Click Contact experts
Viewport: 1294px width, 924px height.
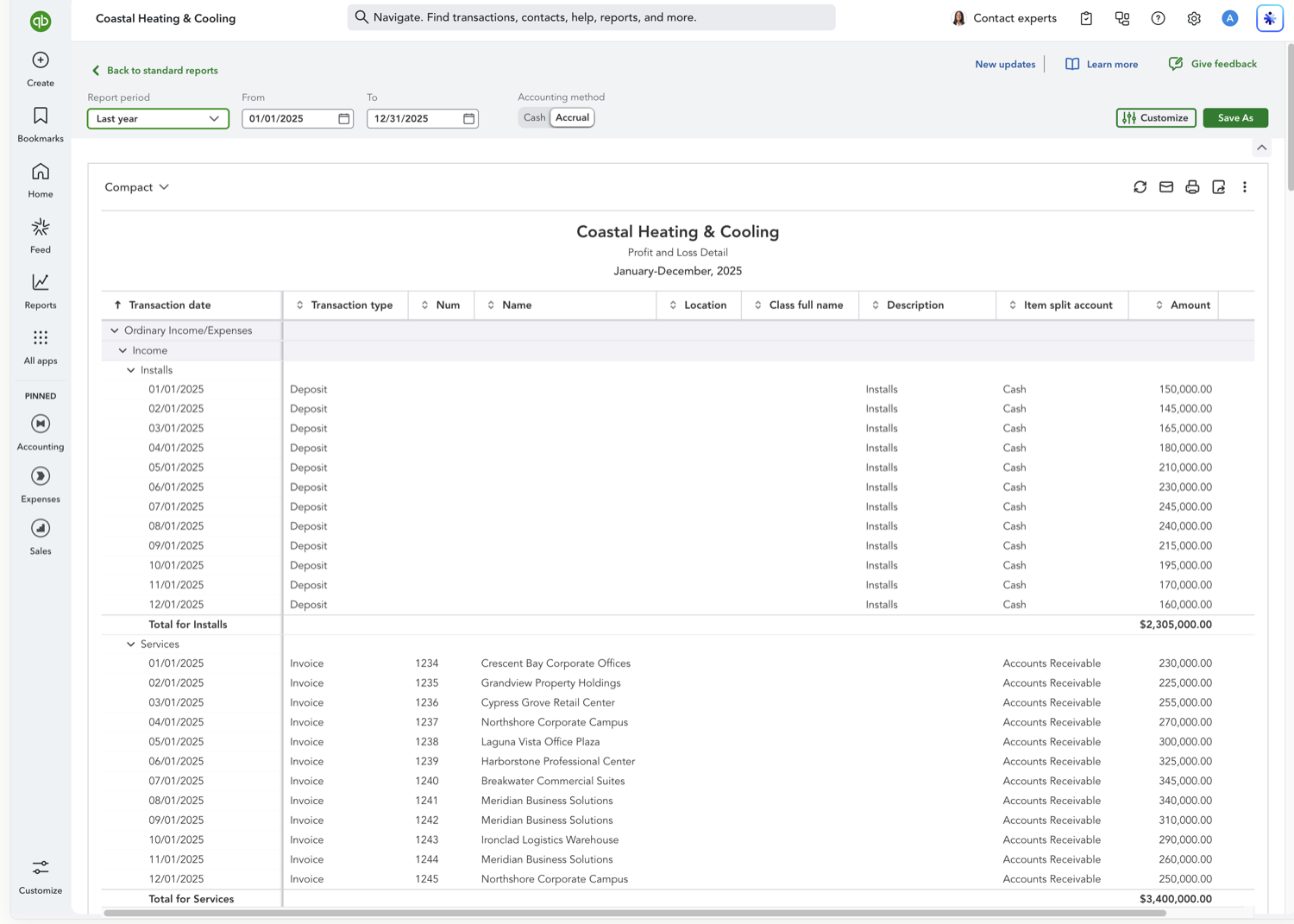(1003, 18)
